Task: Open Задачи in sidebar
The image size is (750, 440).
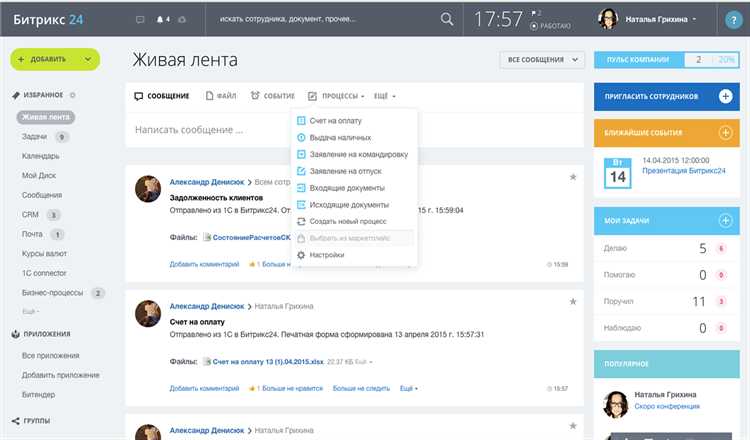Action: coord(34,137)
